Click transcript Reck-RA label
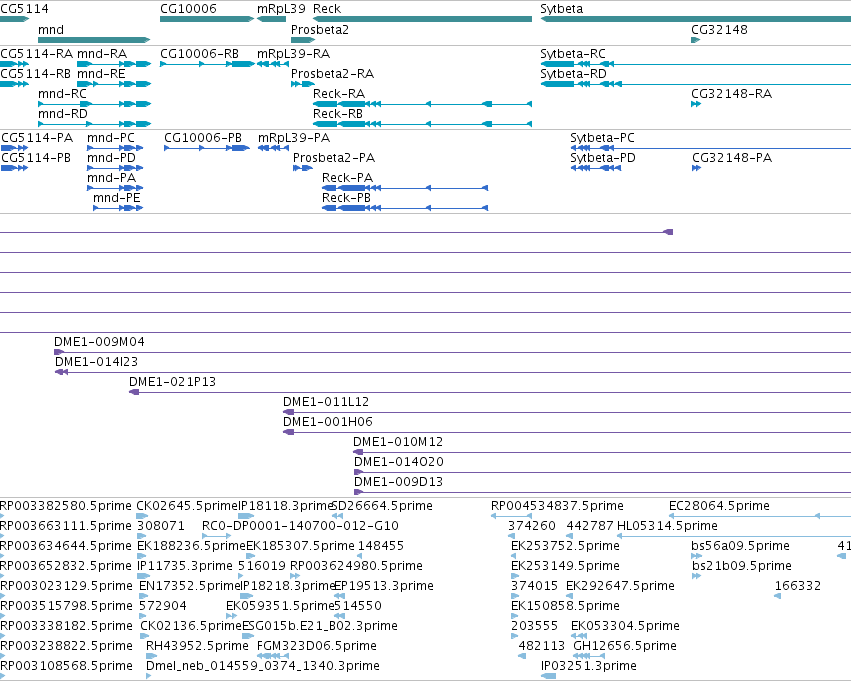Screen dimensions: 851x681 339,94
